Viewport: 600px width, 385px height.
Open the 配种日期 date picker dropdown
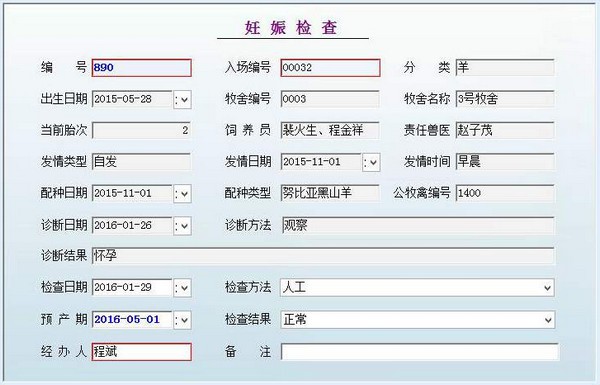coord(183,194)
